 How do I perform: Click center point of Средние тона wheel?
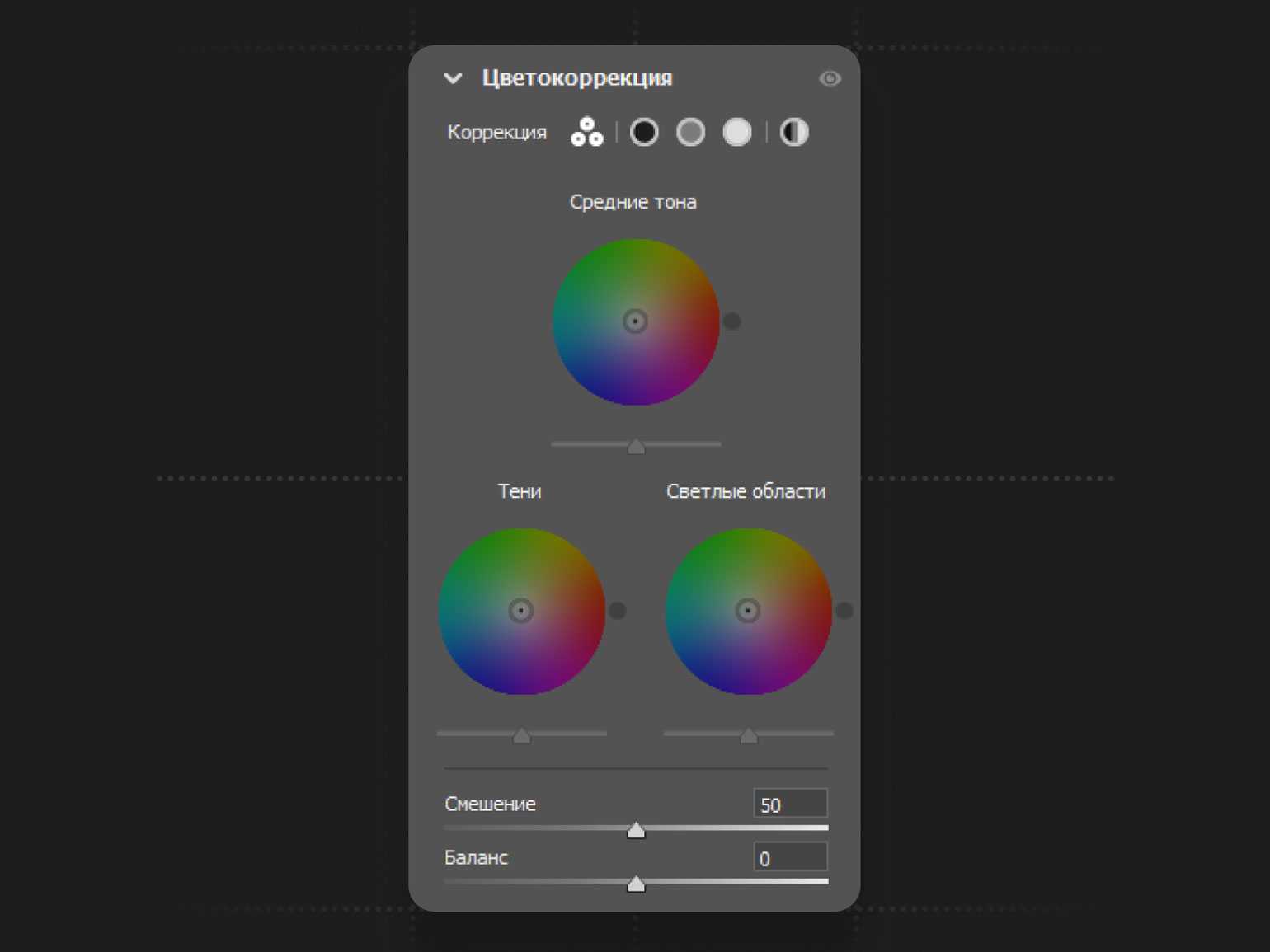[635, 321]
